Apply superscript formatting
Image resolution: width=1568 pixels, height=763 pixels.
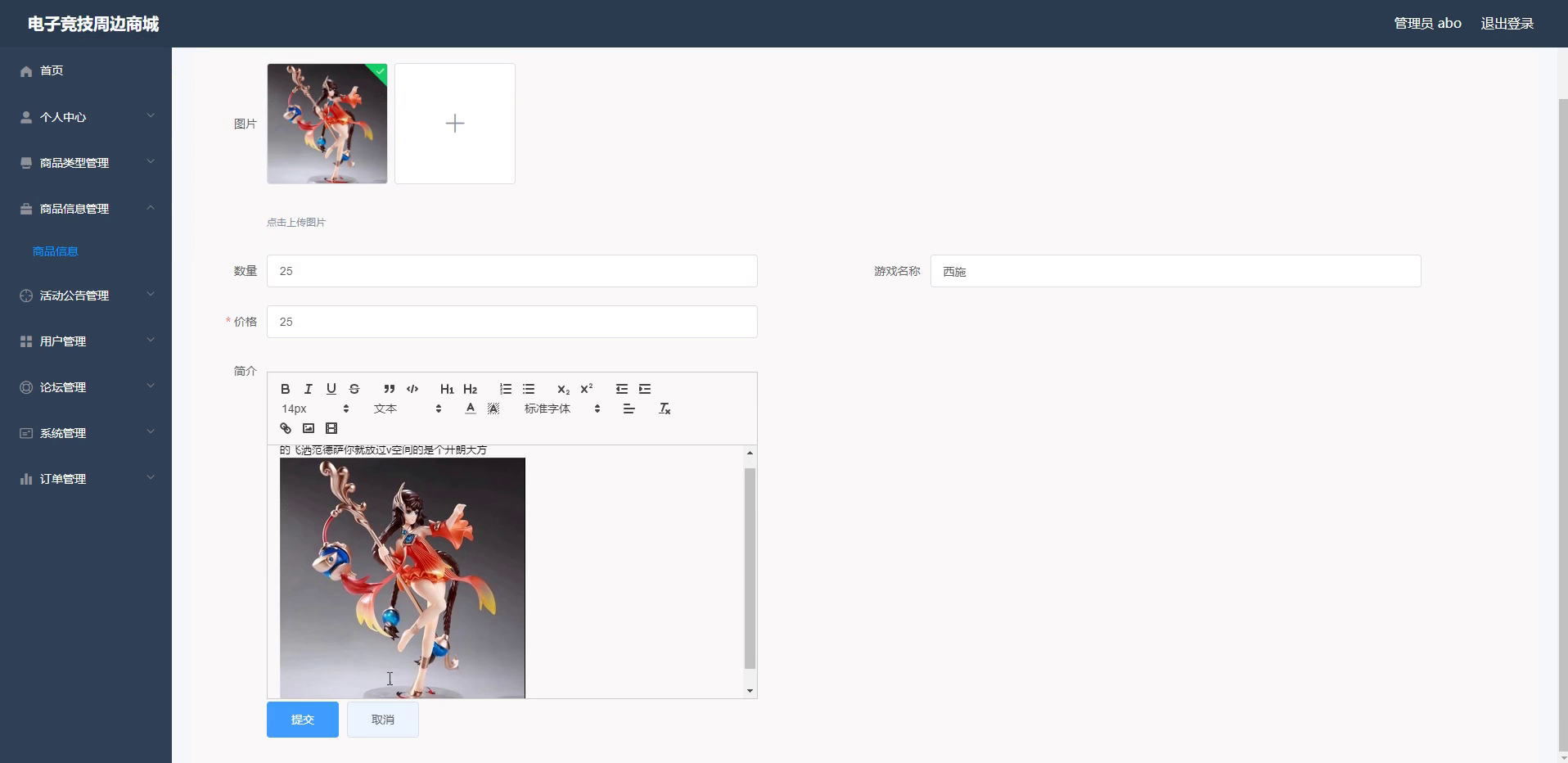pos(586,389)
